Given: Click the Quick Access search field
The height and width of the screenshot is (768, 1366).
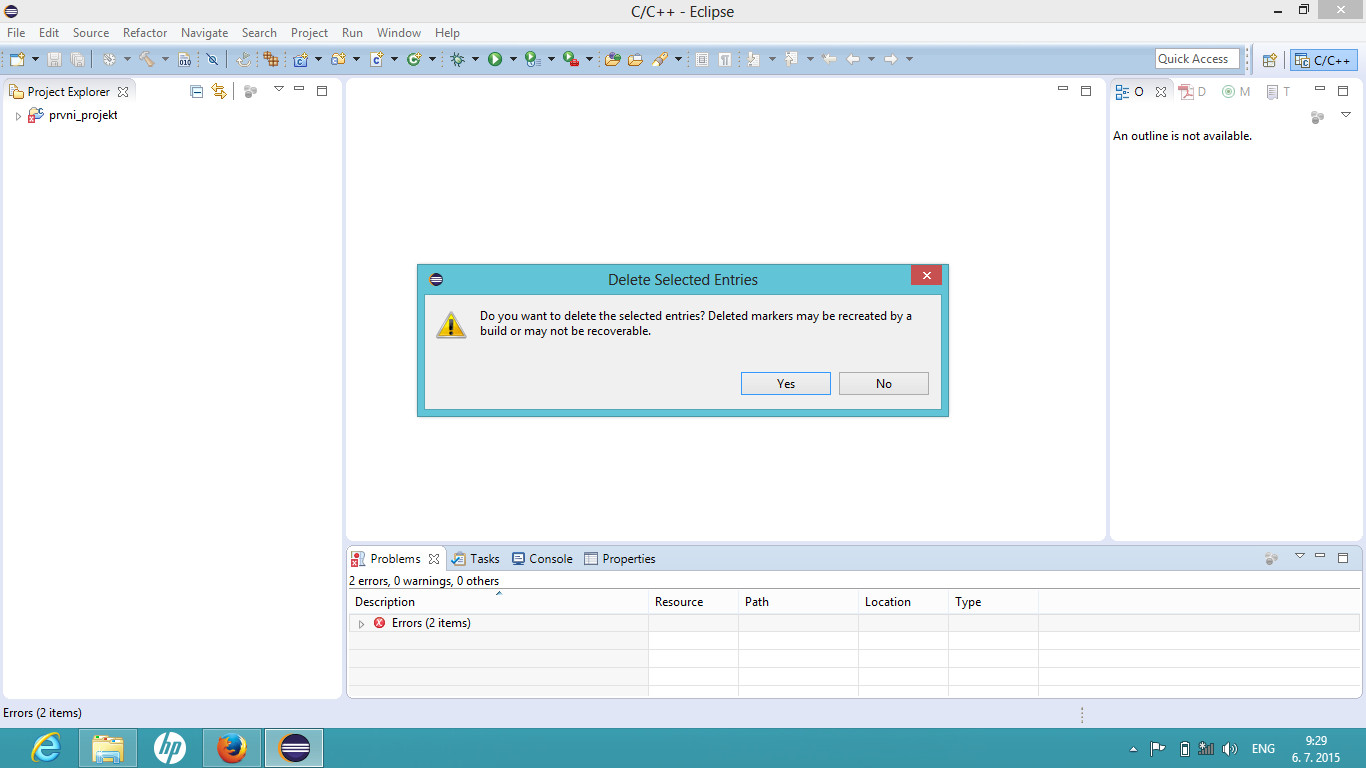Looking at the screenshot, I should click(1197, 59).
